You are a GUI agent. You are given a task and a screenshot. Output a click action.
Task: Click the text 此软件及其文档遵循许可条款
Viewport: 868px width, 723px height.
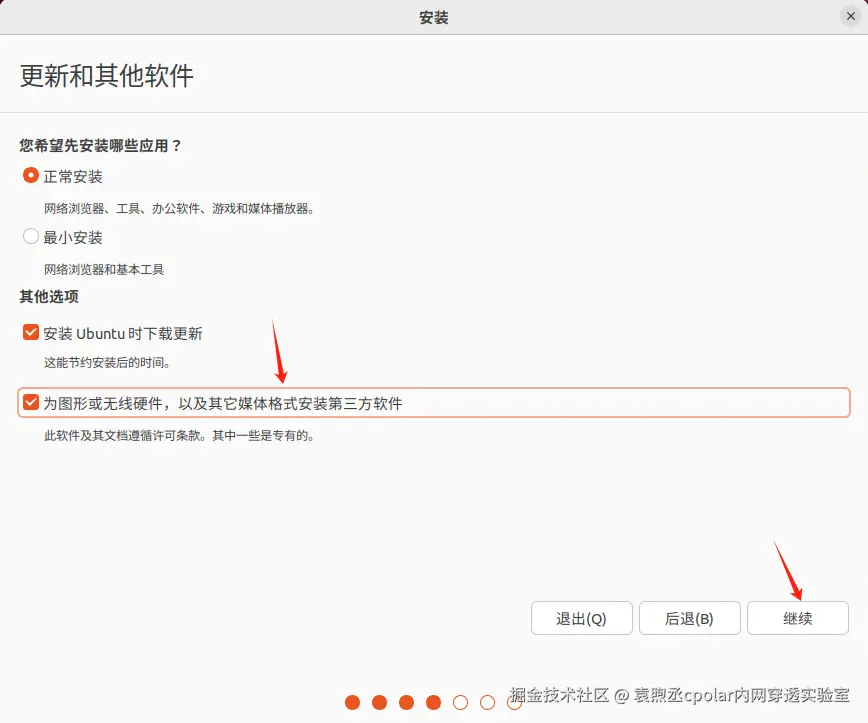[x=121, y=436]
